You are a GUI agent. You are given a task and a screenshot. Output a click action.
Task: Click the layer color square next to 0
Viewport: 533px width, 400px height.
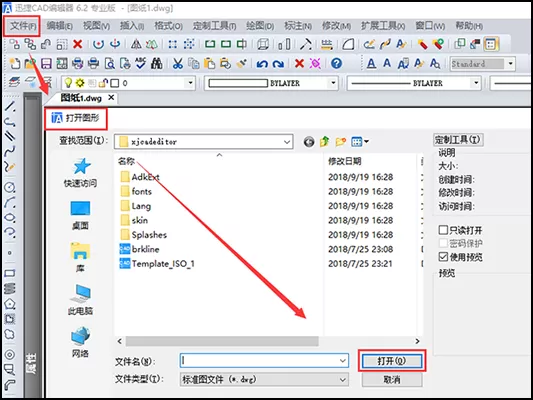click(115, 83)
